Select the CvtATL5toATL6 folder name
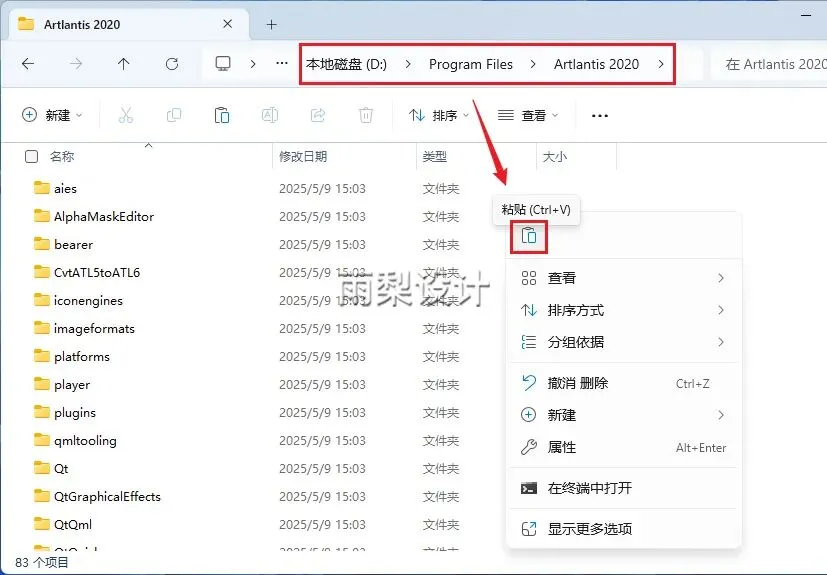Screen dimensions: 827x575 (97, 272)
